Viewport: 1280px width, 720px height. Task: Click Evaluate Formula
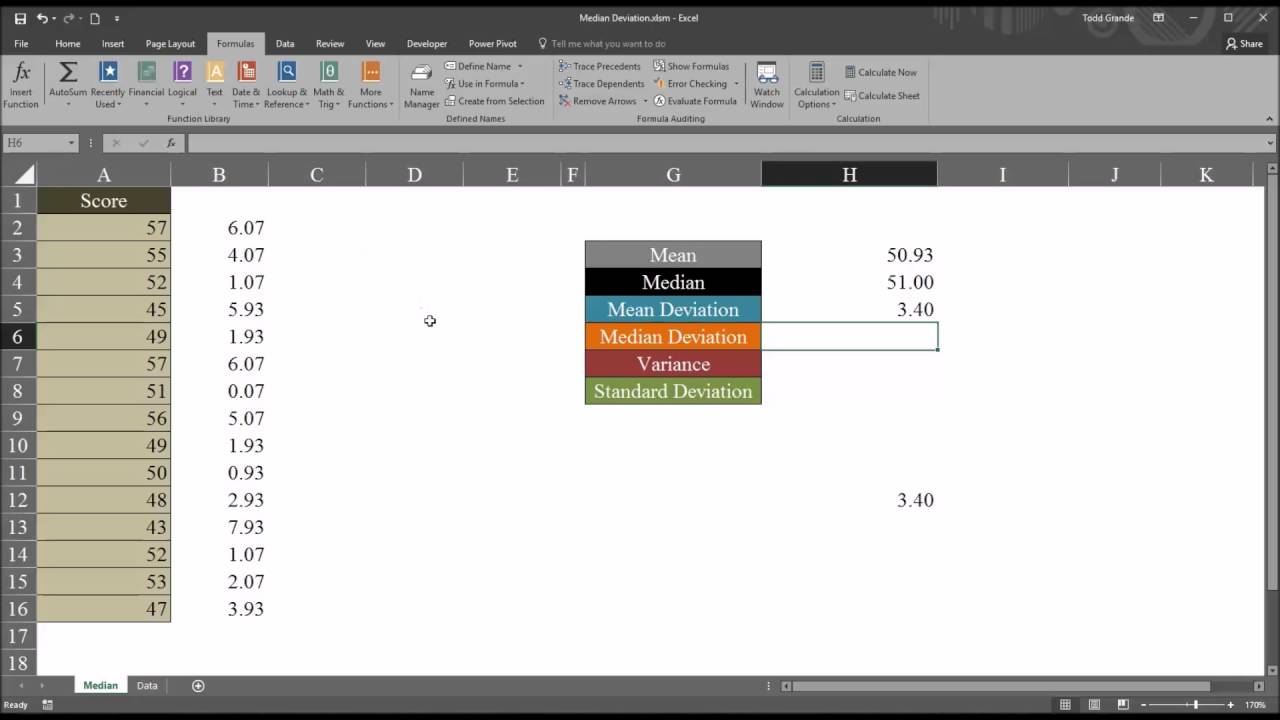(695, 101)
